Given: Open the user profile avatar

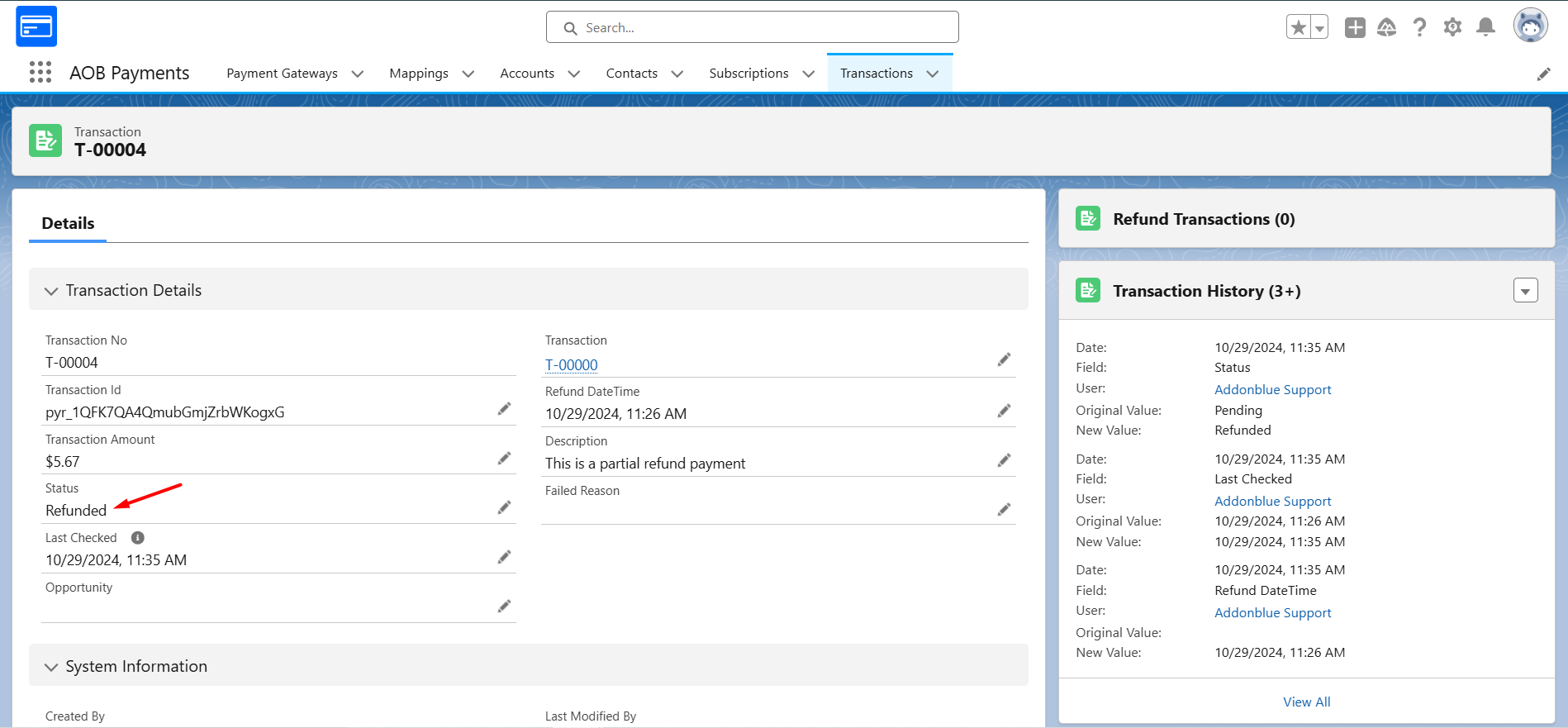Looking at the screenshot, I should (x=1530, y=26).
